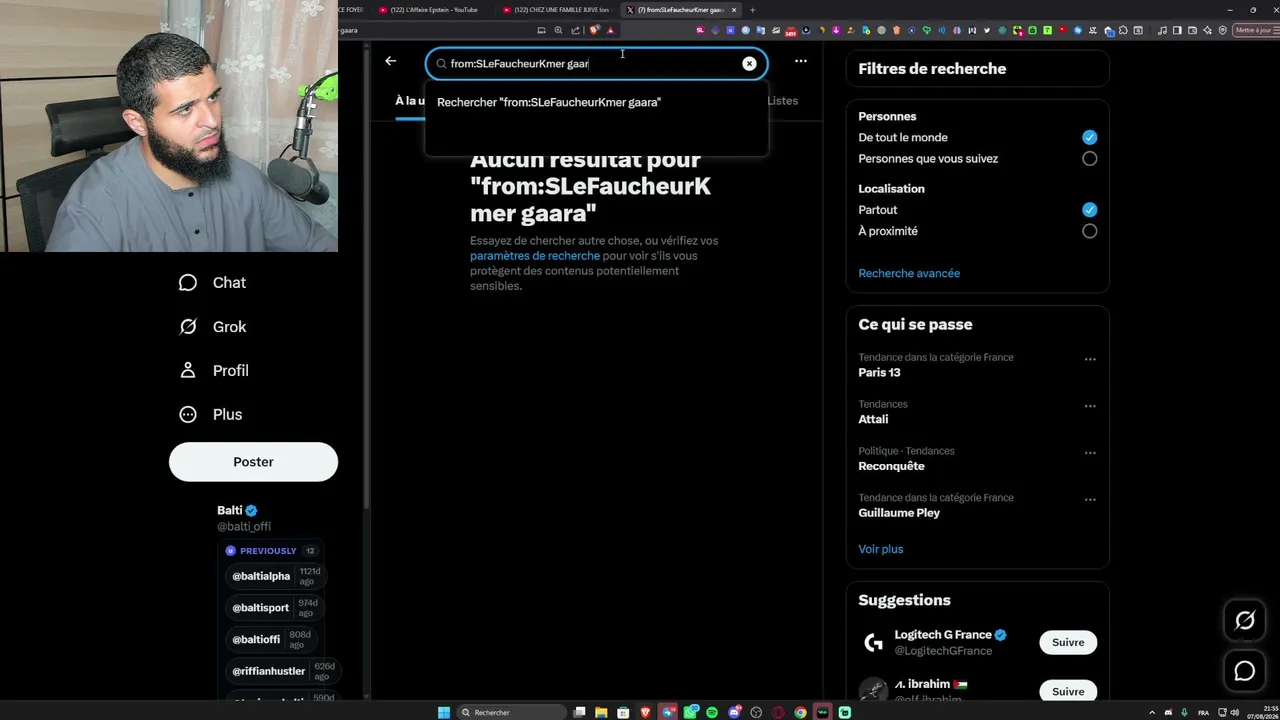Viewport: 1280px width, 720px height.
Task: Open Brave browser from the taskbar
Action: 645,712
